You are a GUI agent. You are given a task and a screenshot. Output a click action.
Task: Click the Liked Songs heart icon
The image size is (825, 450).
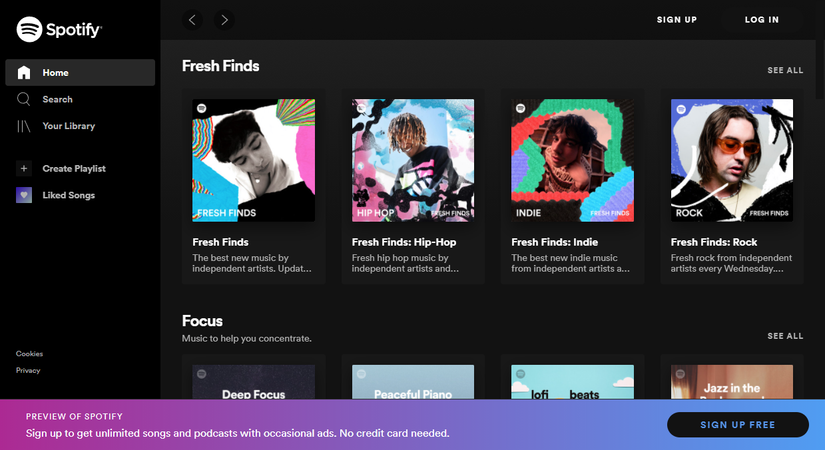pyautogui.click(x=24, y=195)
